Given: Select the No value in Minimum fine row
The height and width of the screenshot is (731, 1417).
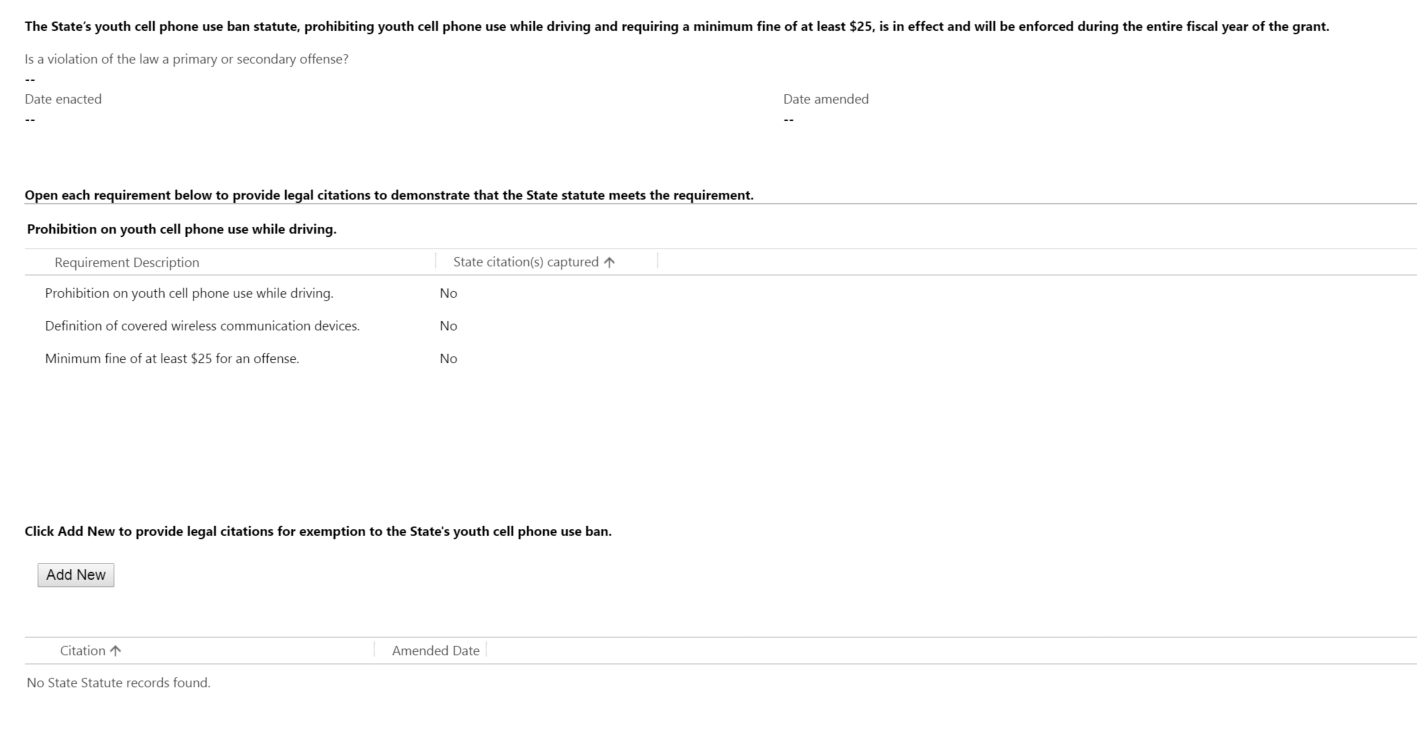Looking at the screenshot, I should coord(448,359).
